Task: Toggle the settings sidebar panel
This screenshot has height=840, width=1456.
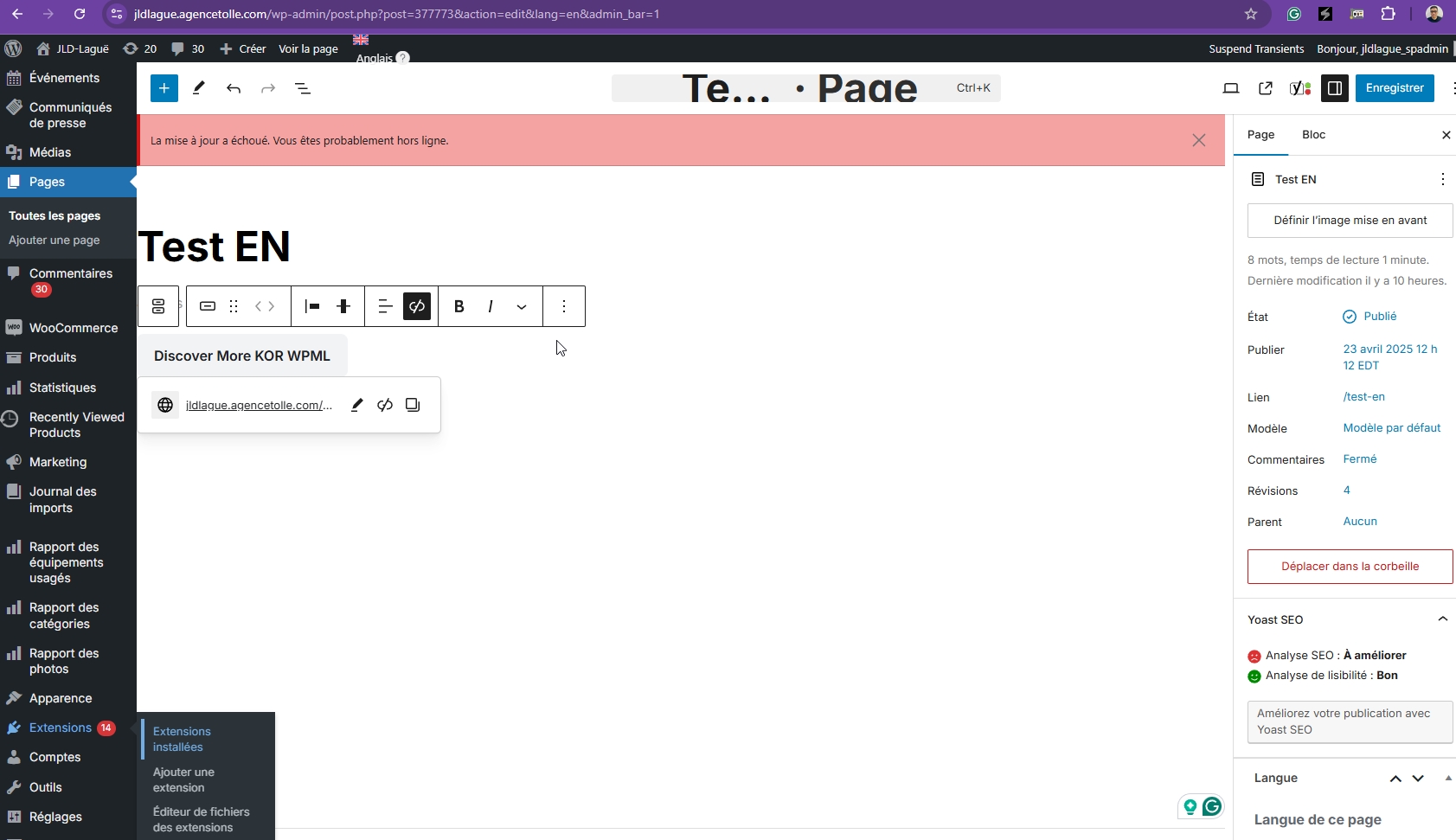Action: tap(1335, 88)
